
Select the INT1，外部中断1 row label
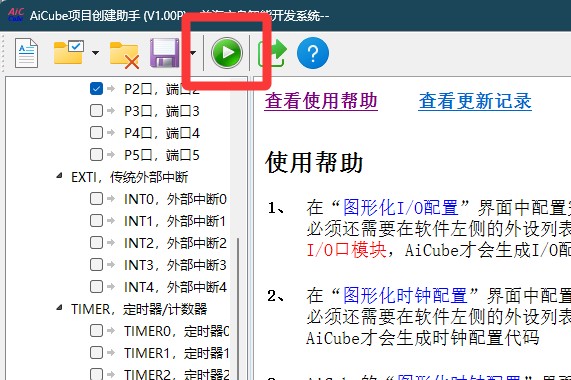[x=175, y=221]
